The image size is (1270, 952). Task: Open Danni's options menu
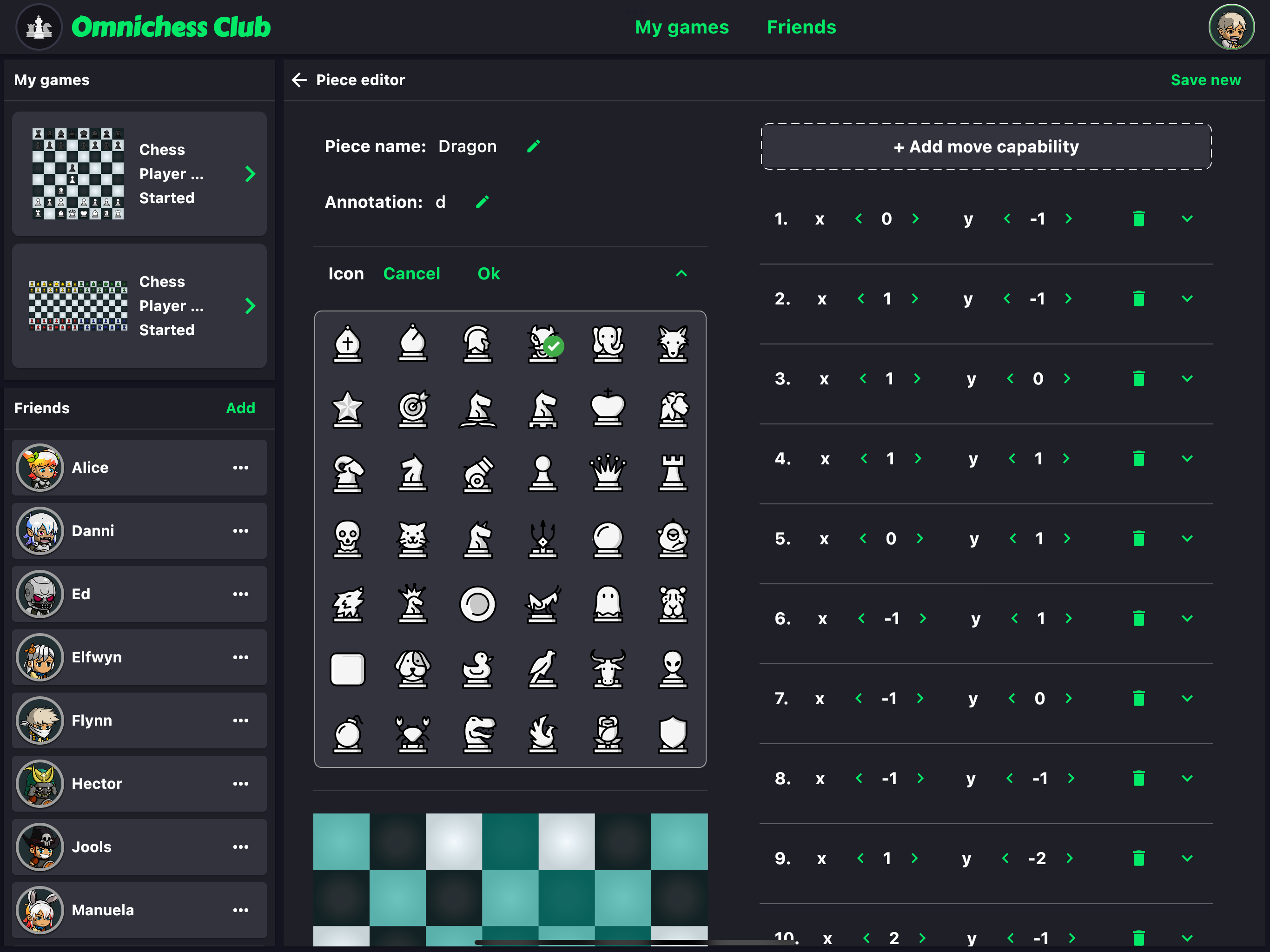pyautogui.click(x=240, y=530)
